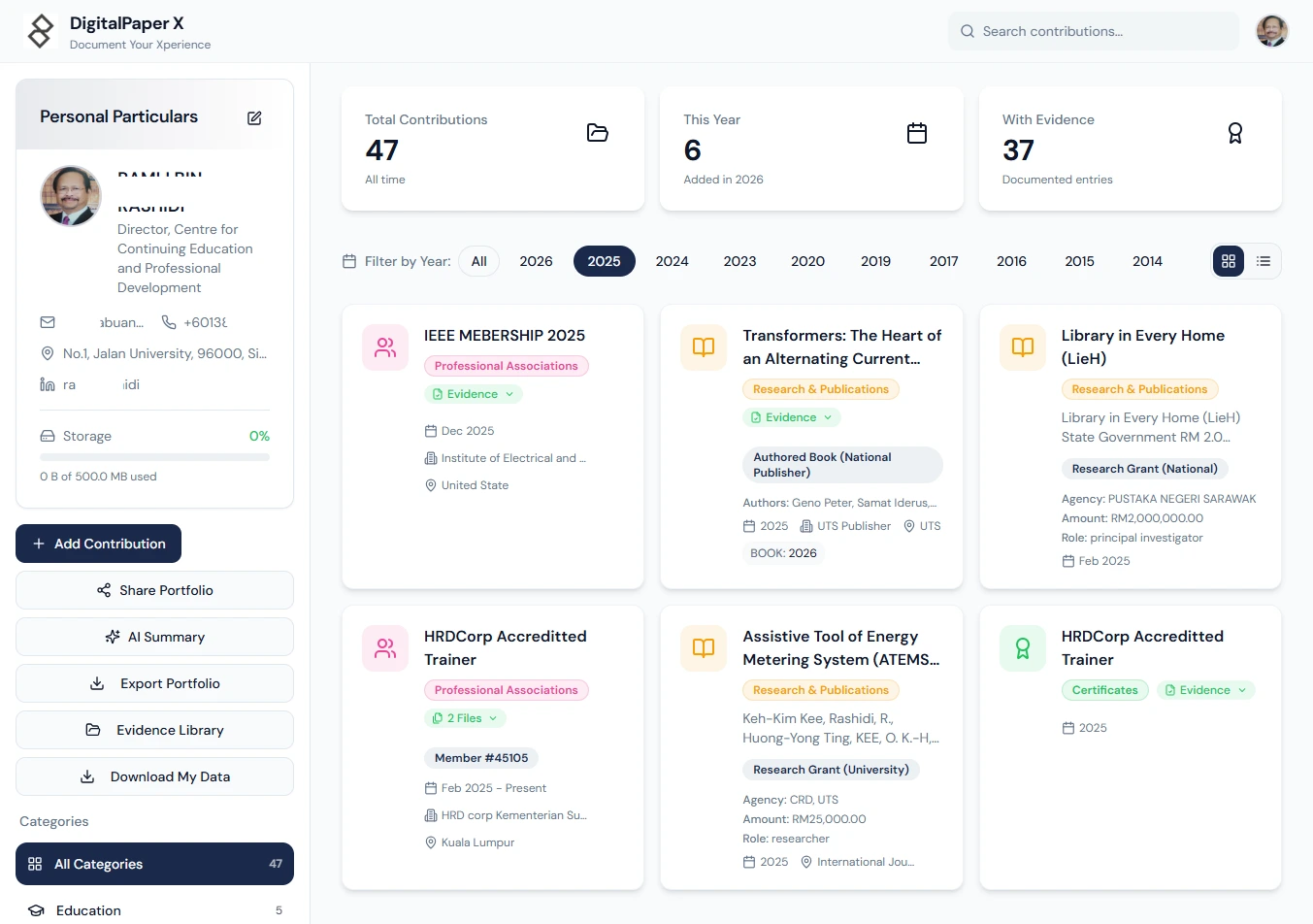Click the location pin icon beside the address
This screenshot has width=1313, height=924.
[x=48, y=353]
